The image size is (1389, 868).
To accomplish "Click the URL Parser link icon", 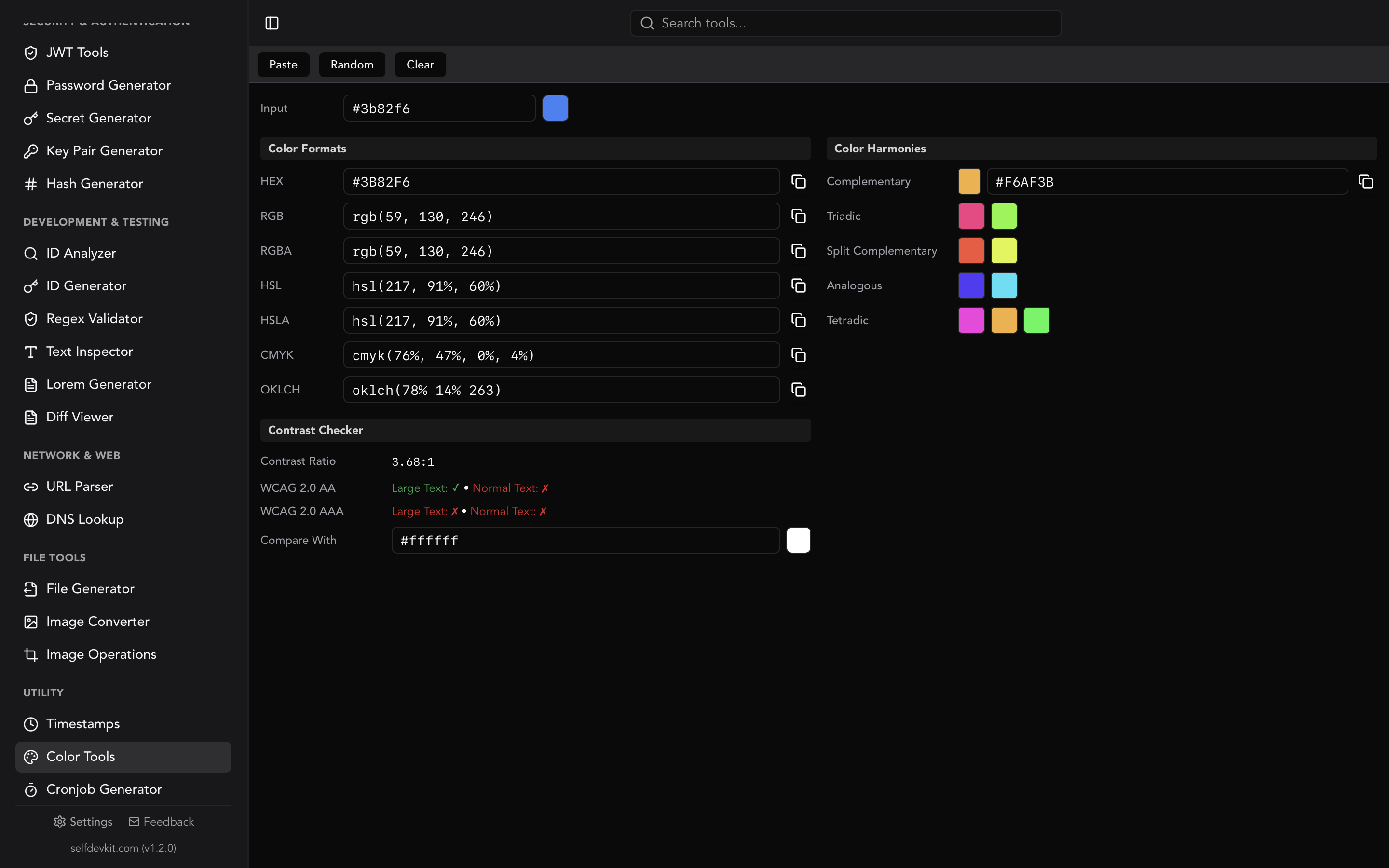I will click(30, 487).
